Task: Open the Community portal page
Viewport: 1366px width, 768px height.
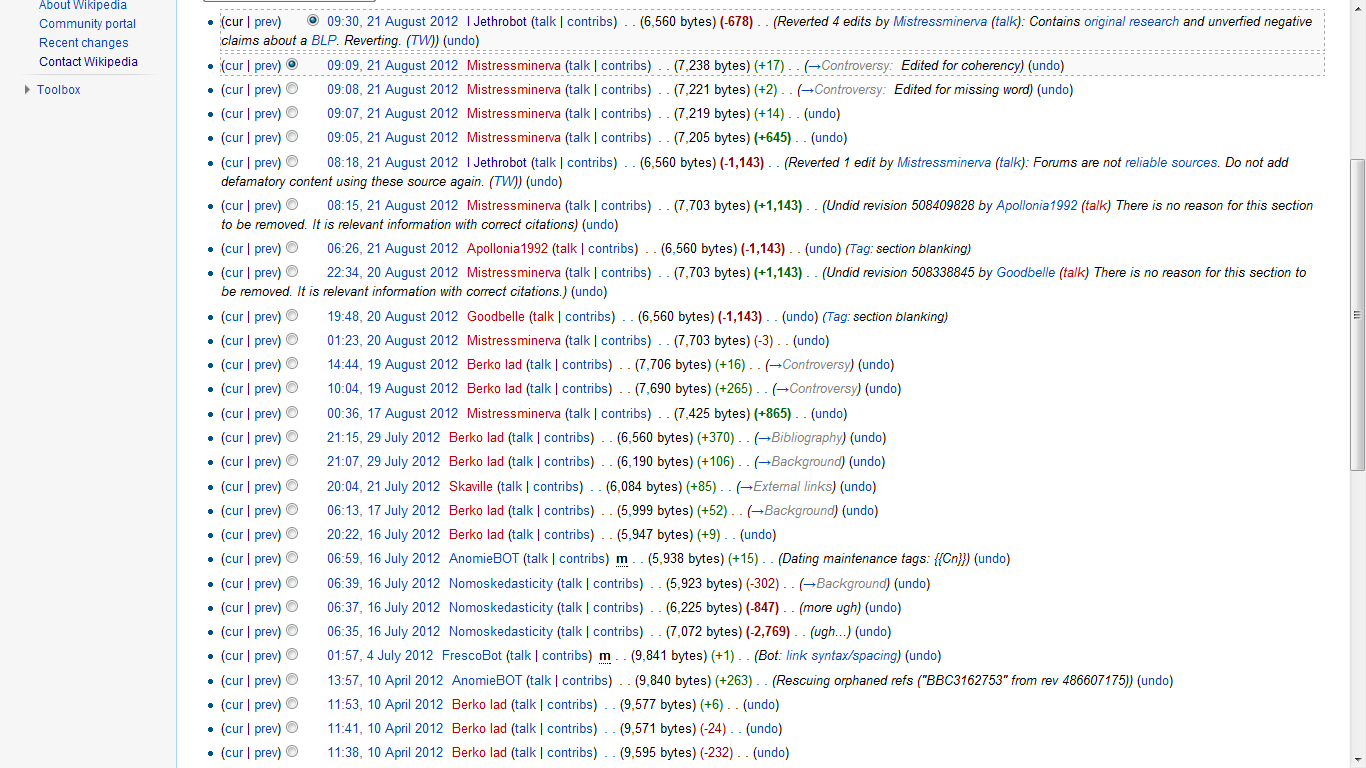Action: click(x=87, y=23)
